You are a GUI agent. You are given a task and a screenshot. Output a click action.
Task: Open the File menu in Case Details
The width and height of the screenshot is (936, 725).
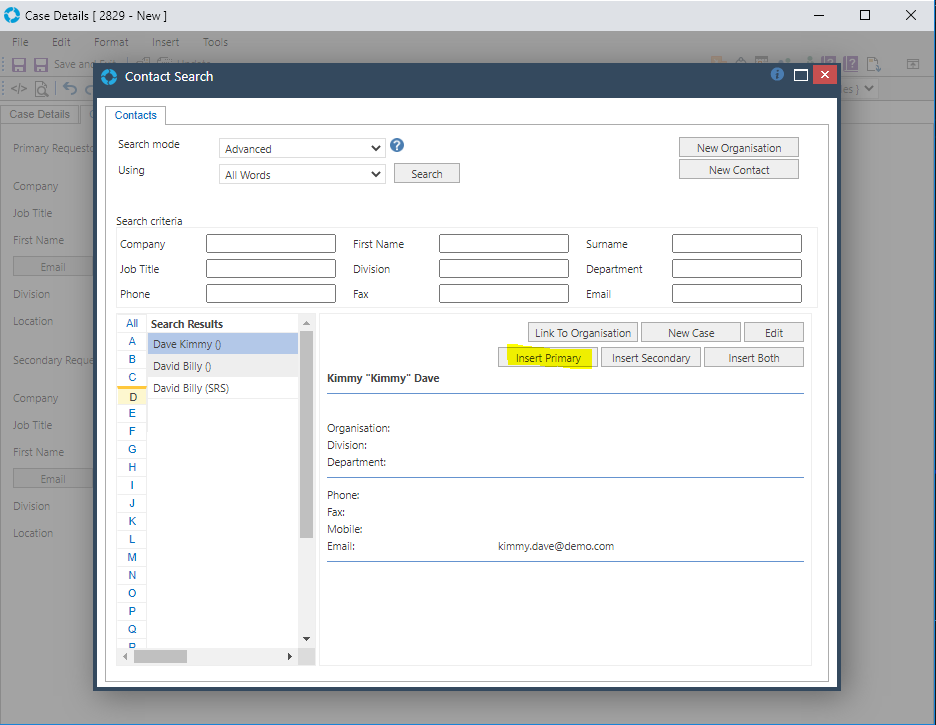(20, 42)
